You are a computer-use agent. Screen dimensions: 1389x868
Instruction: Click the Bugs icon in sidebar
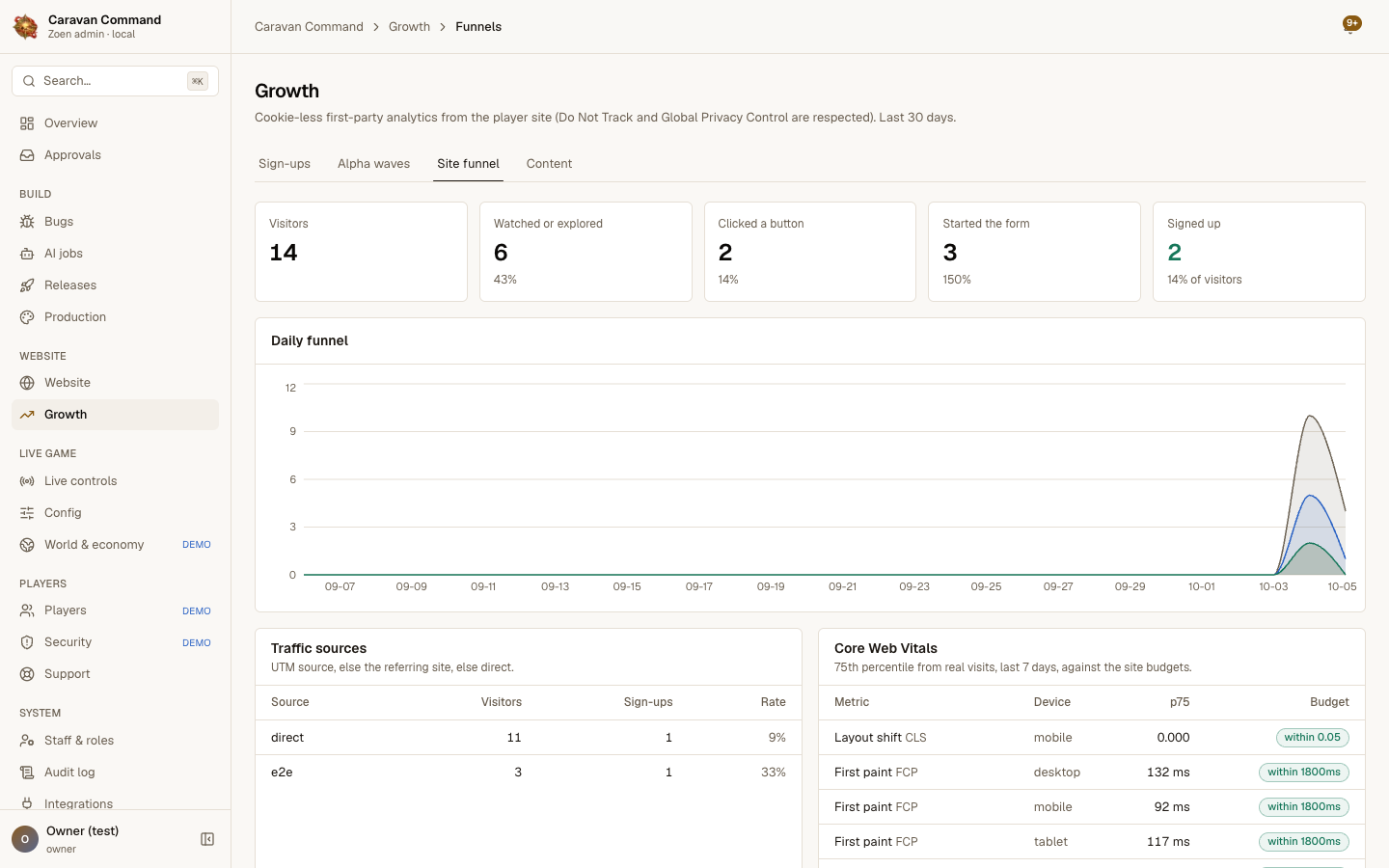(x=27, y=222)
